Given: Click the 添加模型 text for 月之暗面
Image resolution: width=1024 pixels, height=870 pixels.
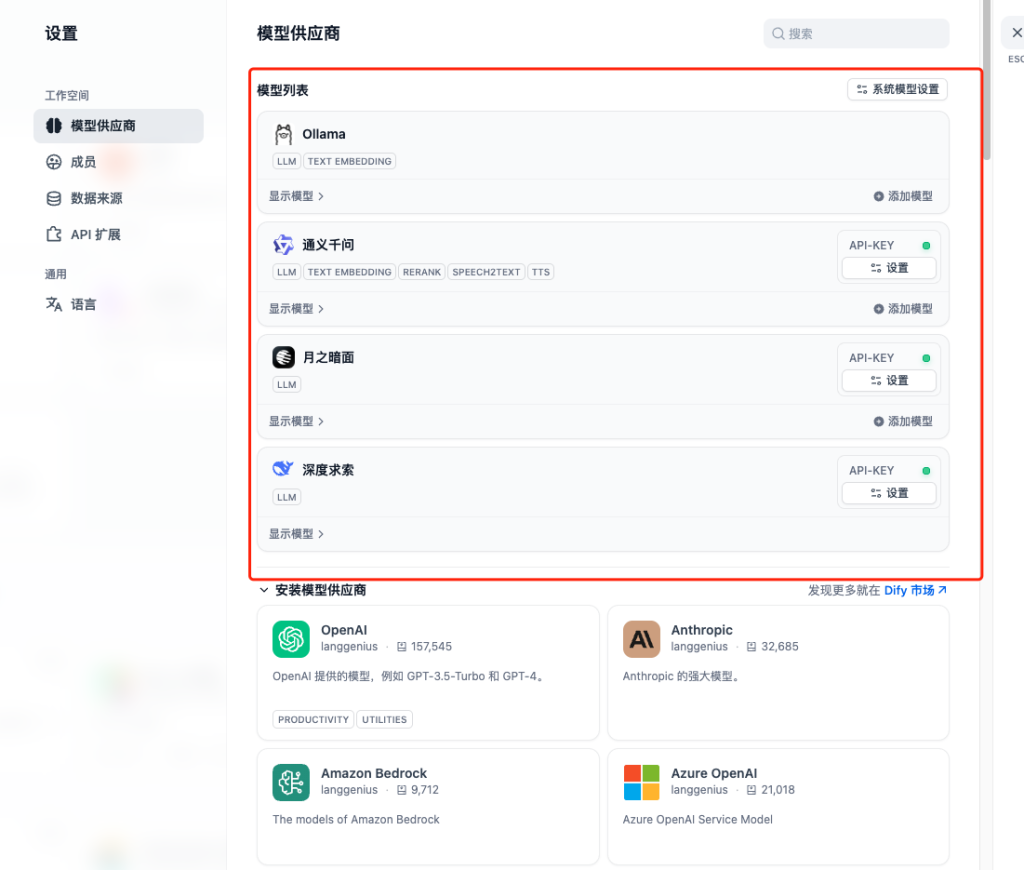Looking at the screenshot, I should (x=910, y=421).
